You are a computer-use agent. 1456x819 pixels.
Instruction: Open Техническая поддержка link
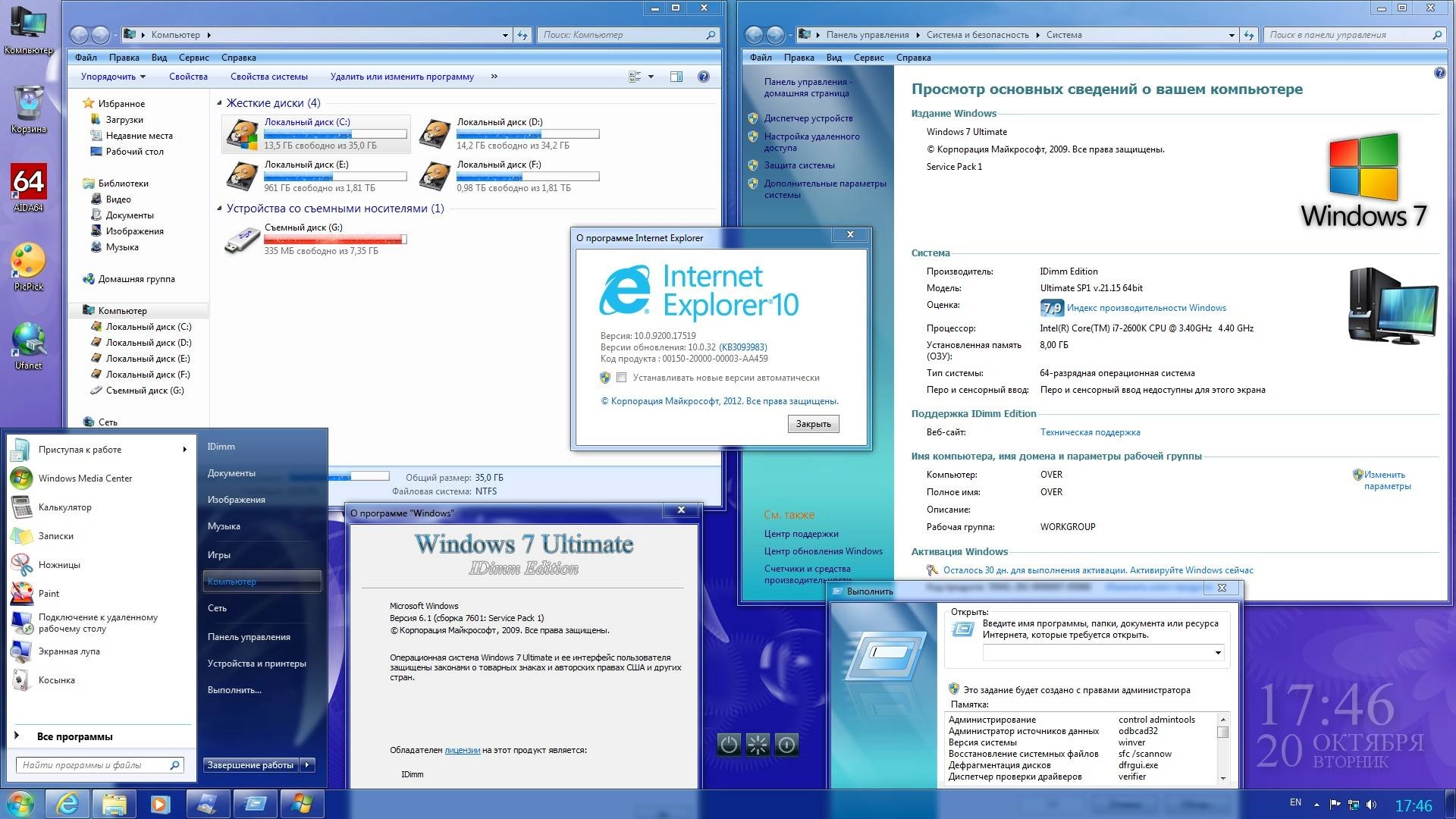pos(1090,432)
